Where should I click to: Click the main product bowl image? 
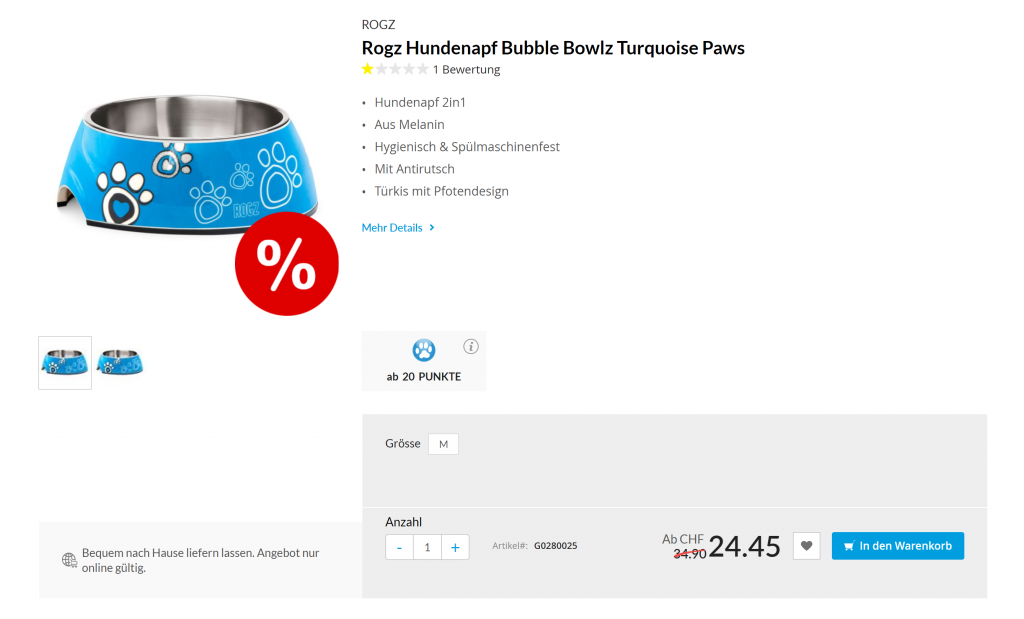[185, 165]
